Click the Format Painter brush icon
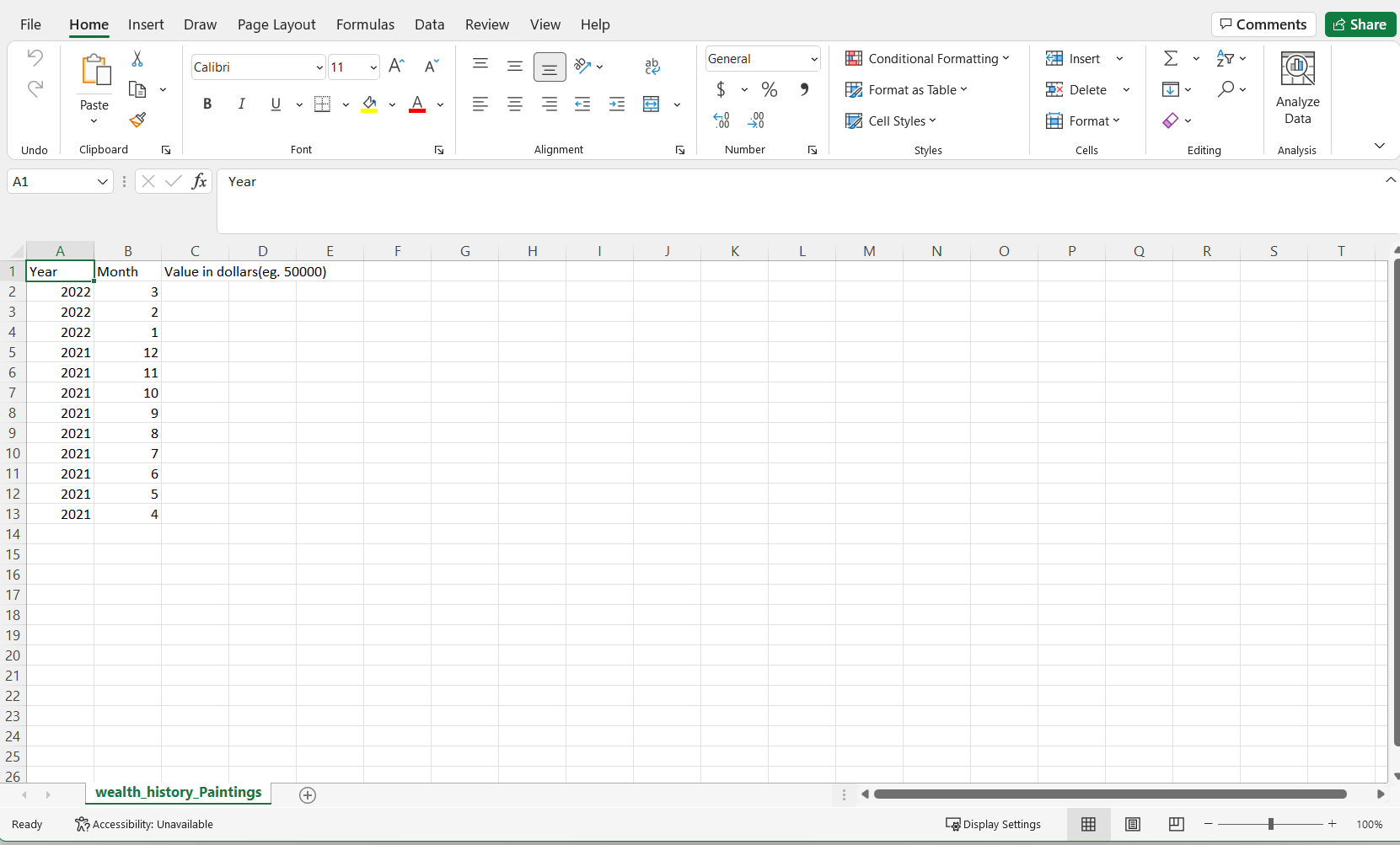1400x845 pixels. click(x=137, y=120)
